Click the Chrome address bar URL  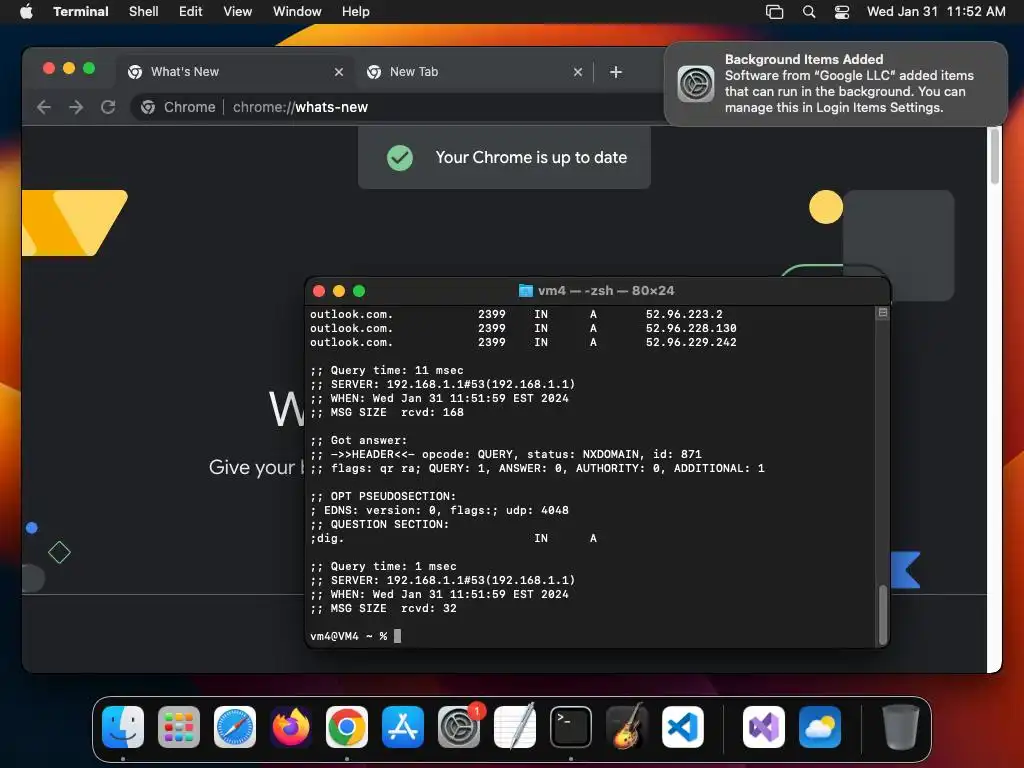tap(300, 107)
